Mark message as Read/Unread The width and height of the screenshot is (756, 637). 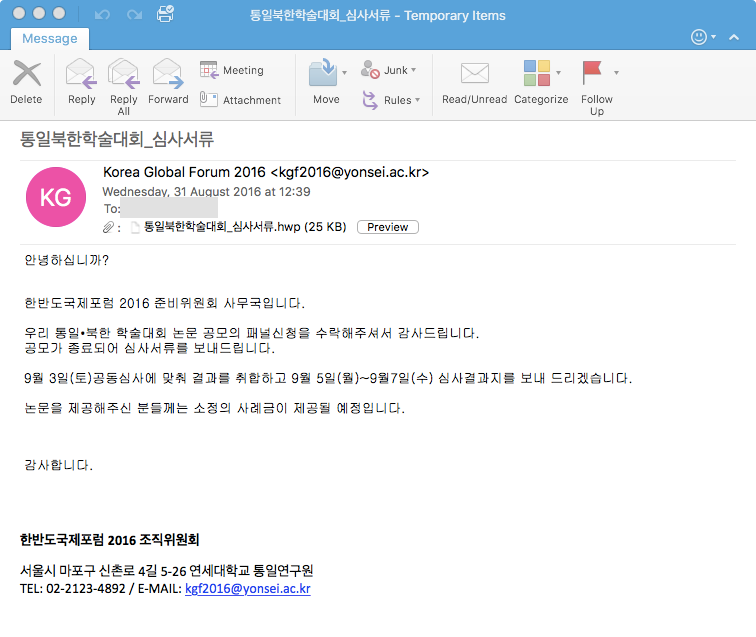click(x=475, y=81)
